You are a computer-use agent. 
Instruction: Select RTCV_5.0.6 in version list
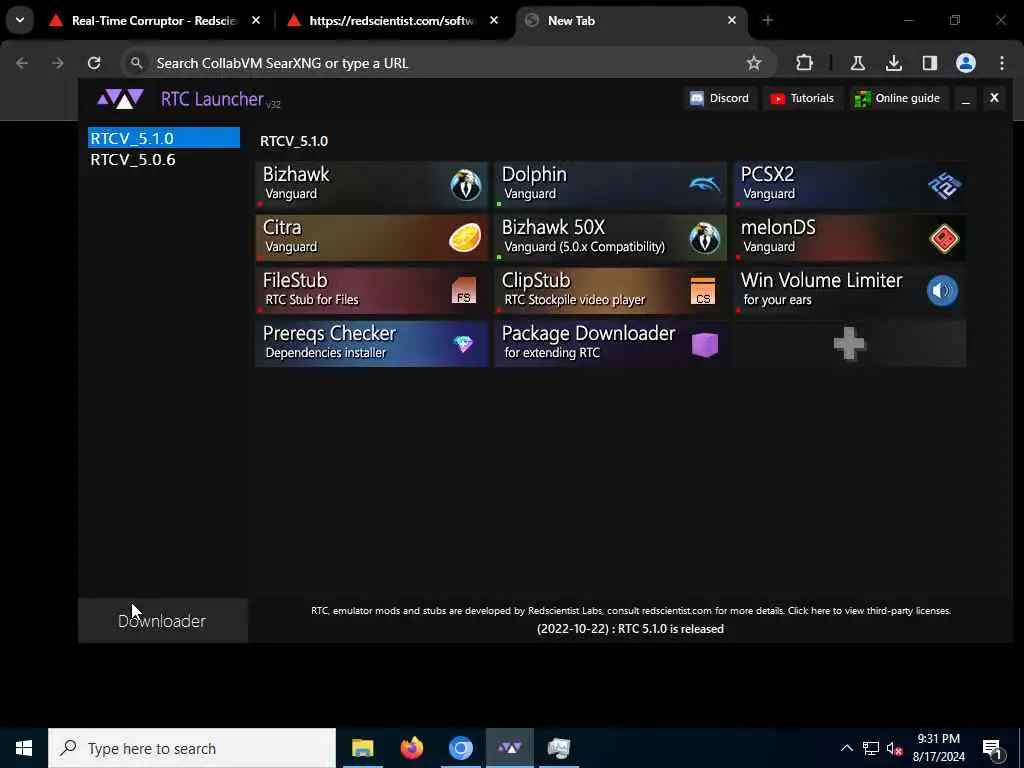click(164, 159)
